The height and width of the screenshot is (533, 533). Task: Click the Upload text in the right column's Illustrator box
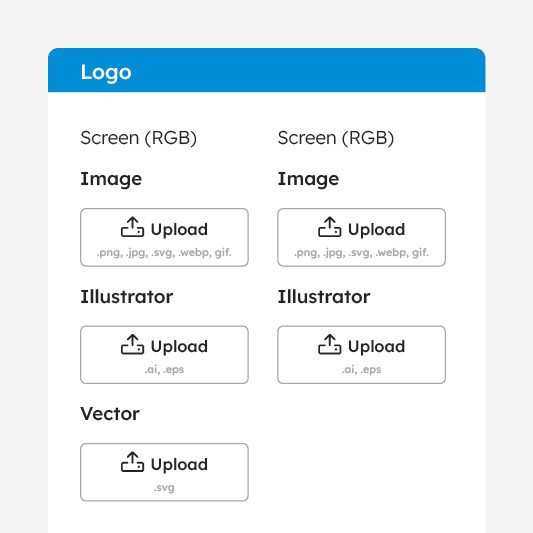pyautogui.click(x=376, y=347)
